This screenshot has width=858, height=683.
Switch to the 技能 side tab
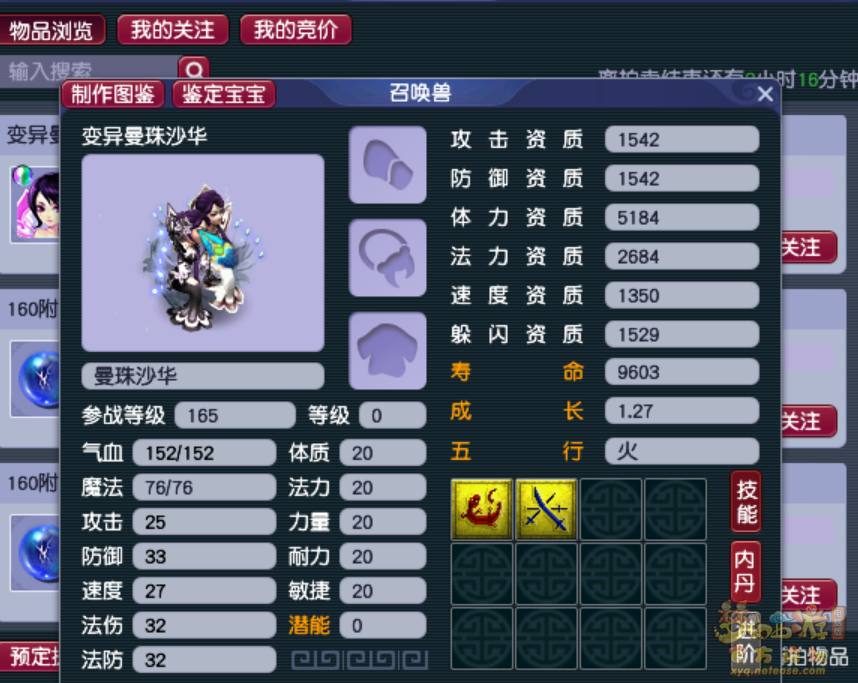click(x=746, y=501)
